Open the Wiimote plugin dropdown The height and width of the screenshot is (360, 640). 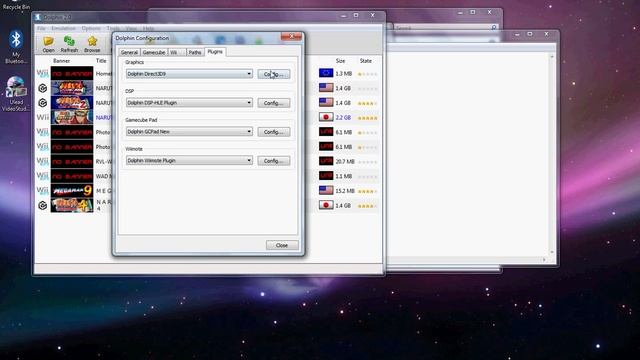point(189,161)
